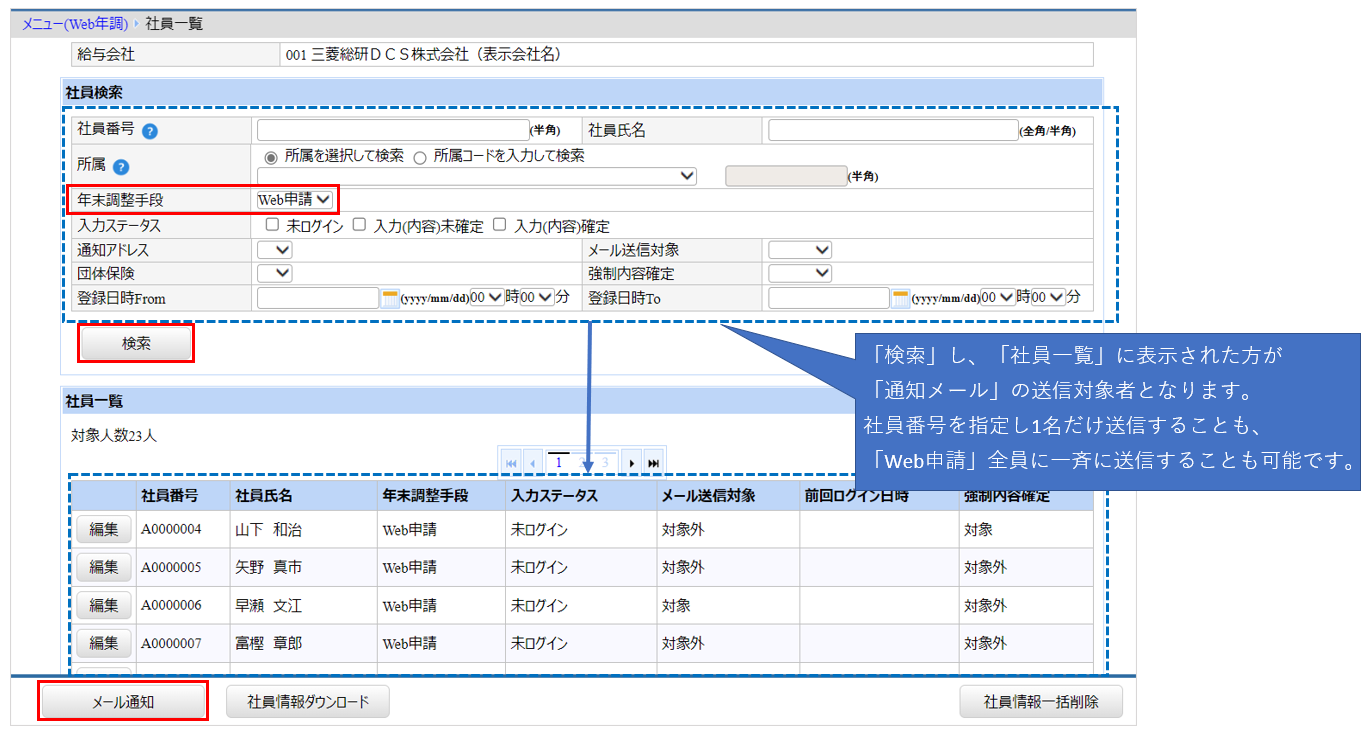Jump to last page of employee list

(654, 463)
